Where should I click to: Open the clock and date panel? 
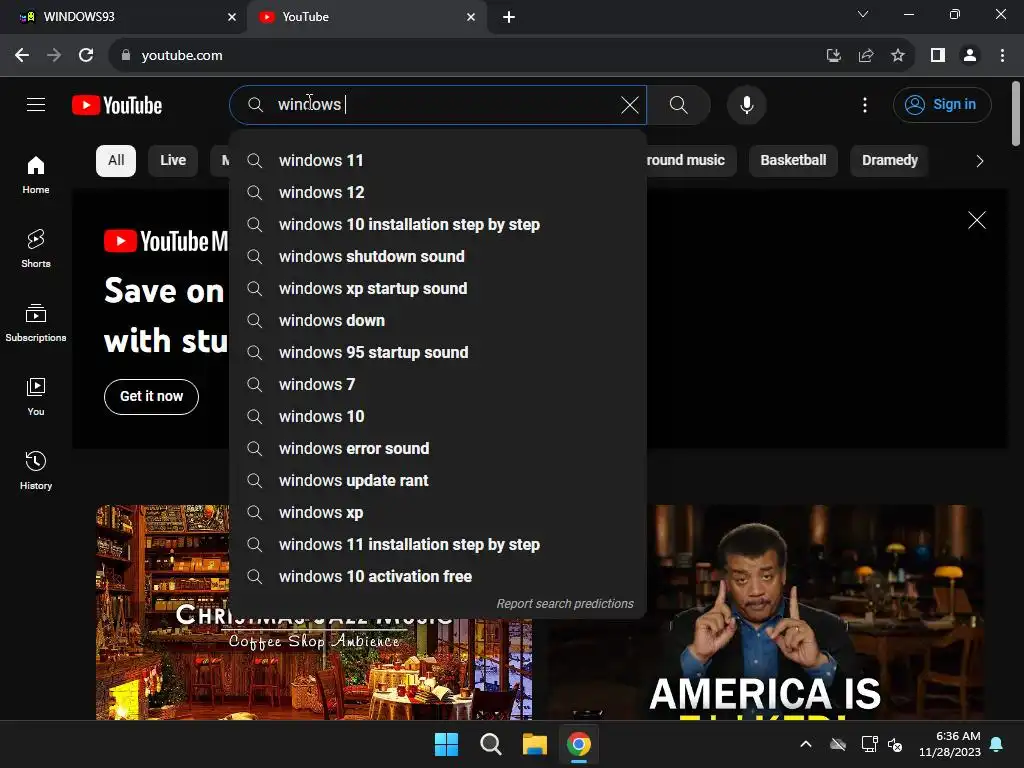pyautogui.click(x=950, y=744)
